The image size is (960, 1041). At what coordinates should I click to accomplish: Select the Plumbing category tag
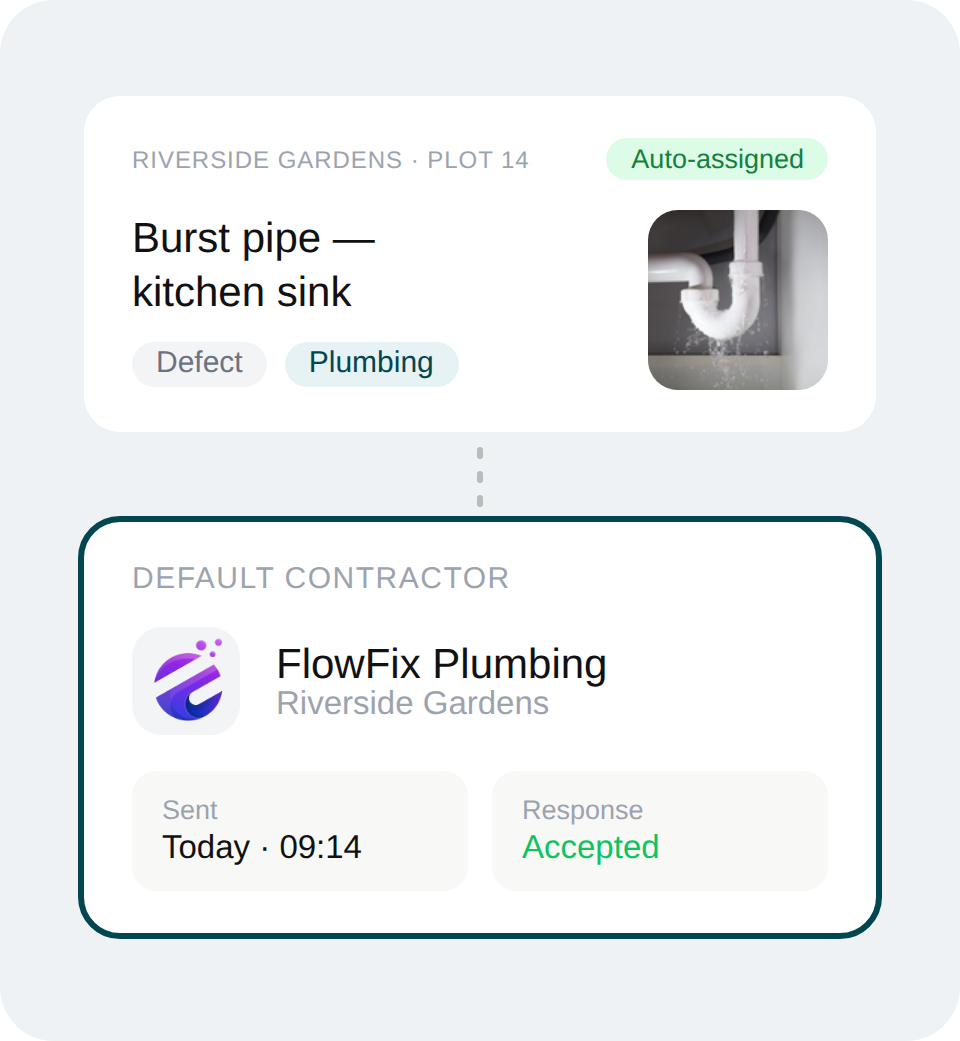pos(371,363)
